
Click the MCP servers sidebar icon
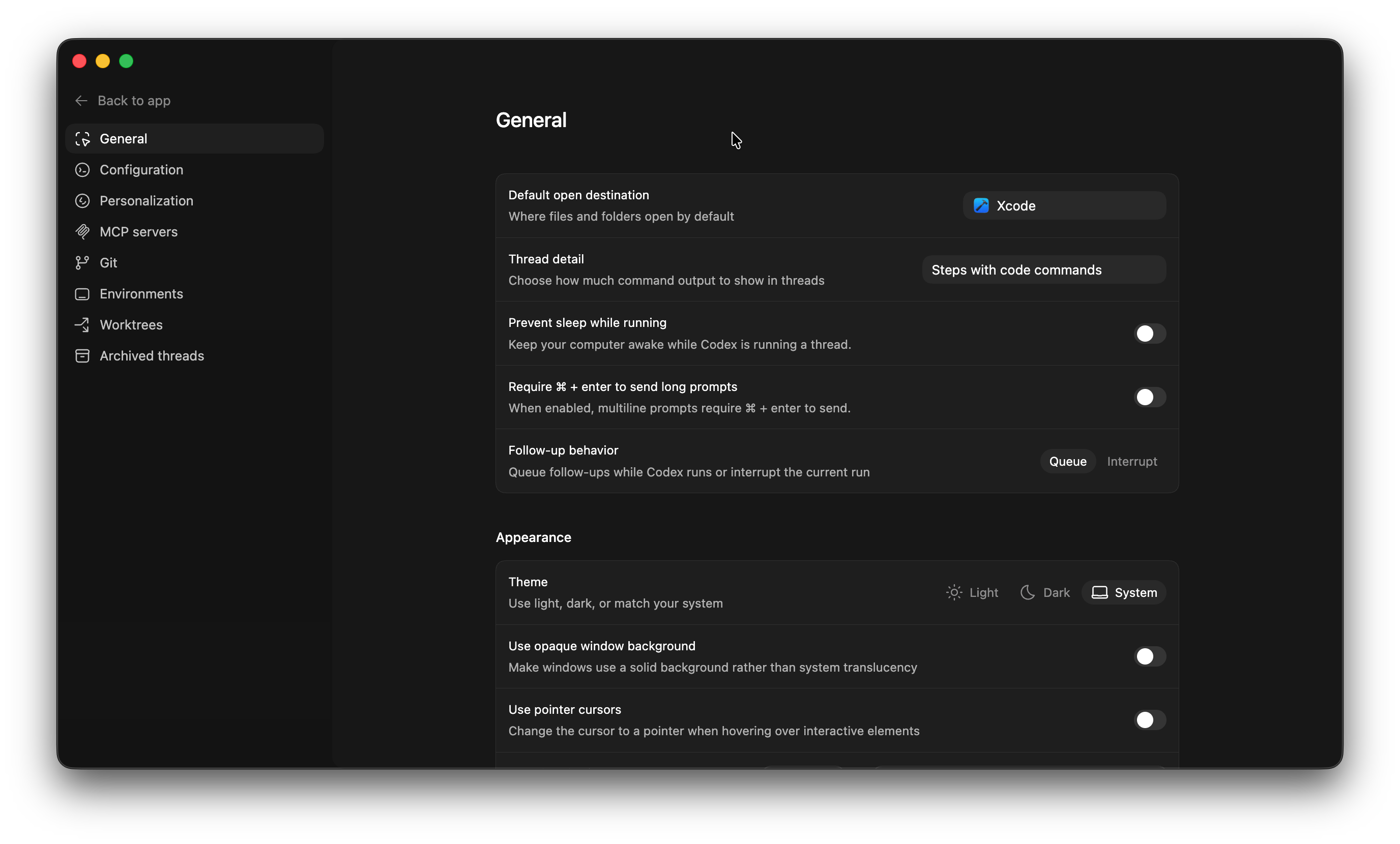pyautogui.click(x=82, y=232)
